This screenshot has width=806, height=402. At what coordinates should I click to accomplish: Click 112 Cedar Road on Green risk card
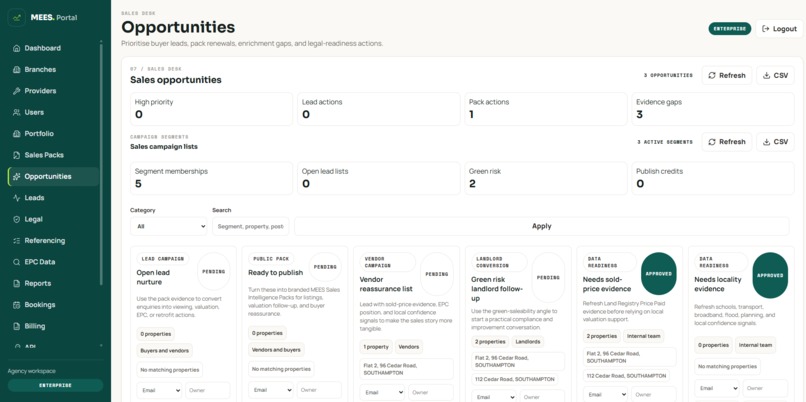(514, 379)
